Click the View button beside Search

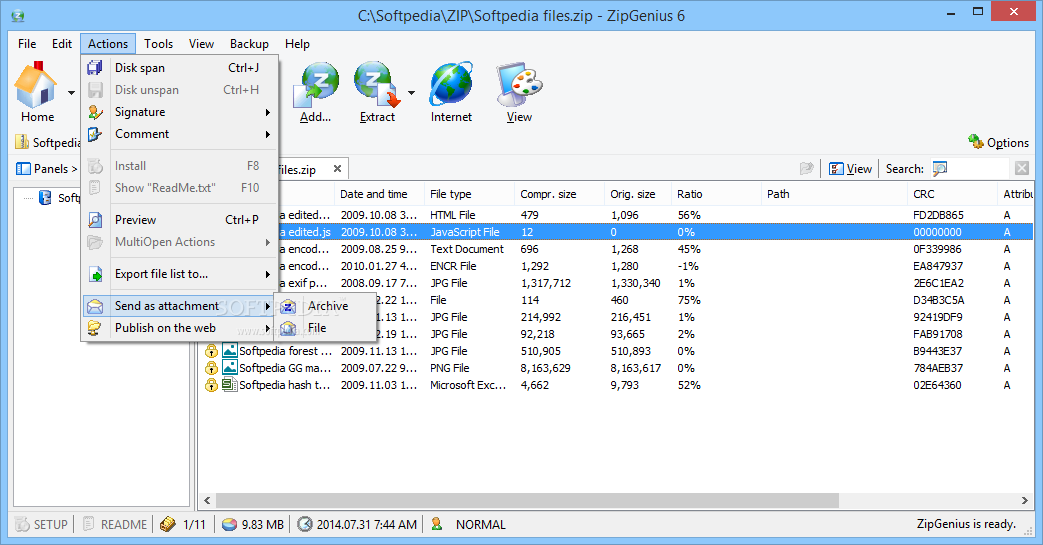point(850,169)
